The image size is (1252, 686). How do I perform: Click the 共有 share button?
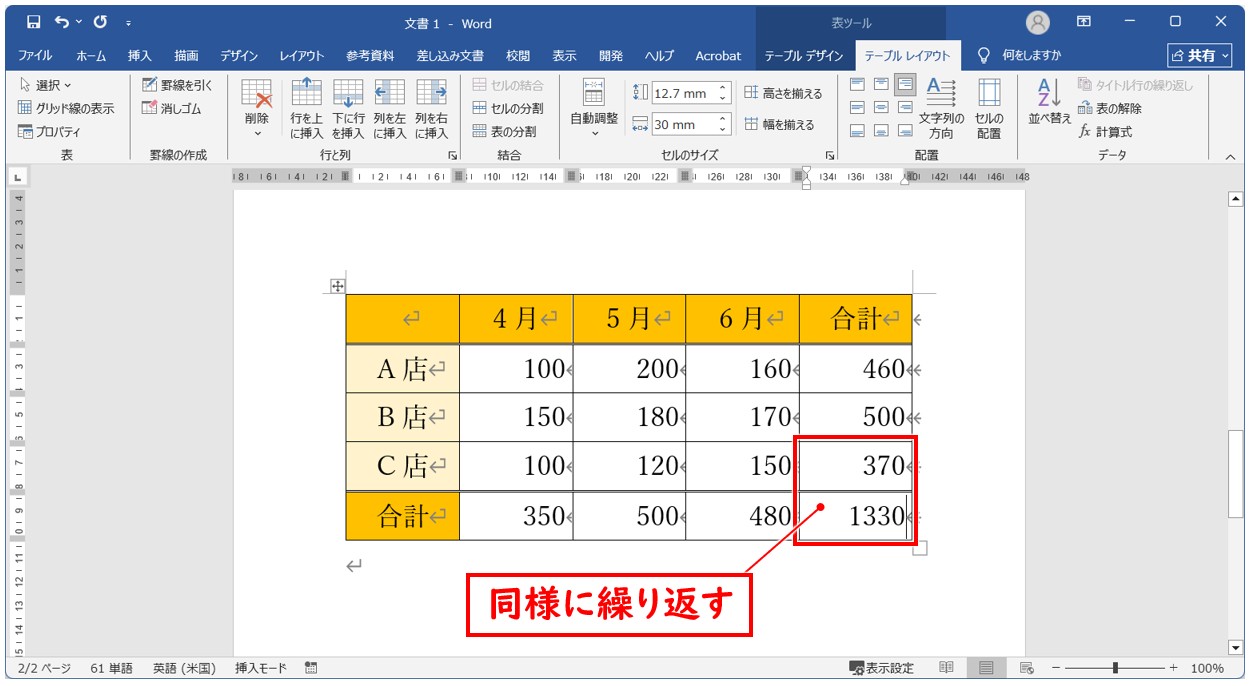(1199, 56)
